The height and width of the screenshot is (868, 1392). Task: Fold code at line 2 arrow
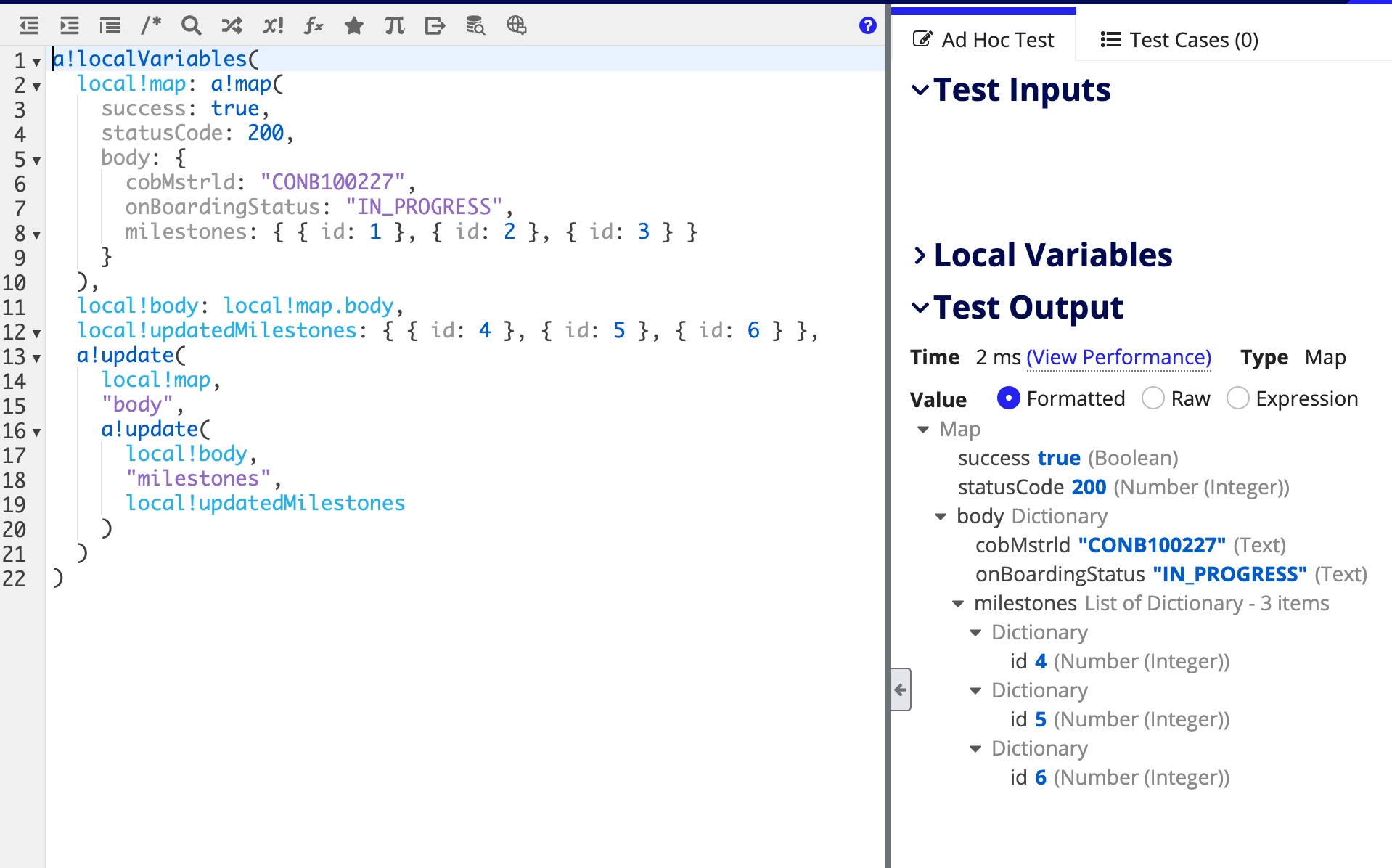coord(36,87)
